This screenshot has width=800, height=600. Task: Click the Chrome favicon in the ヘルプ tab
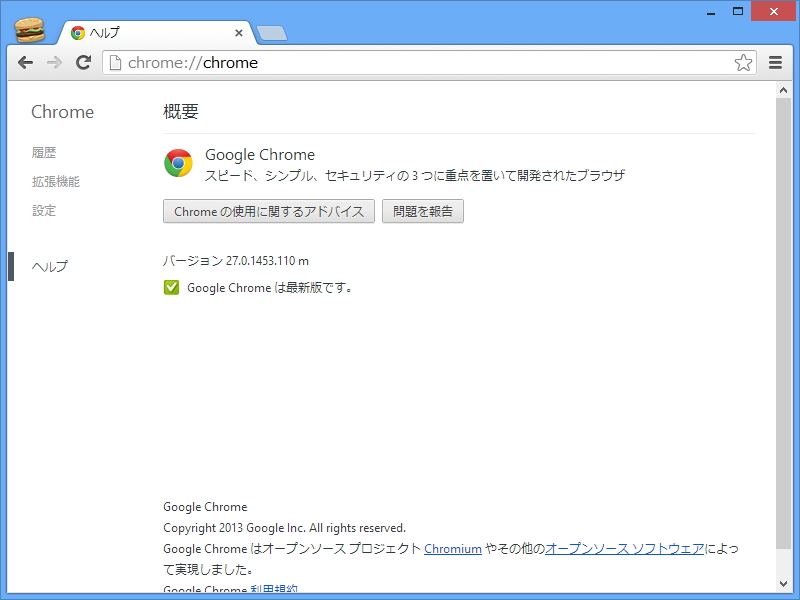[x=77, y=32]
